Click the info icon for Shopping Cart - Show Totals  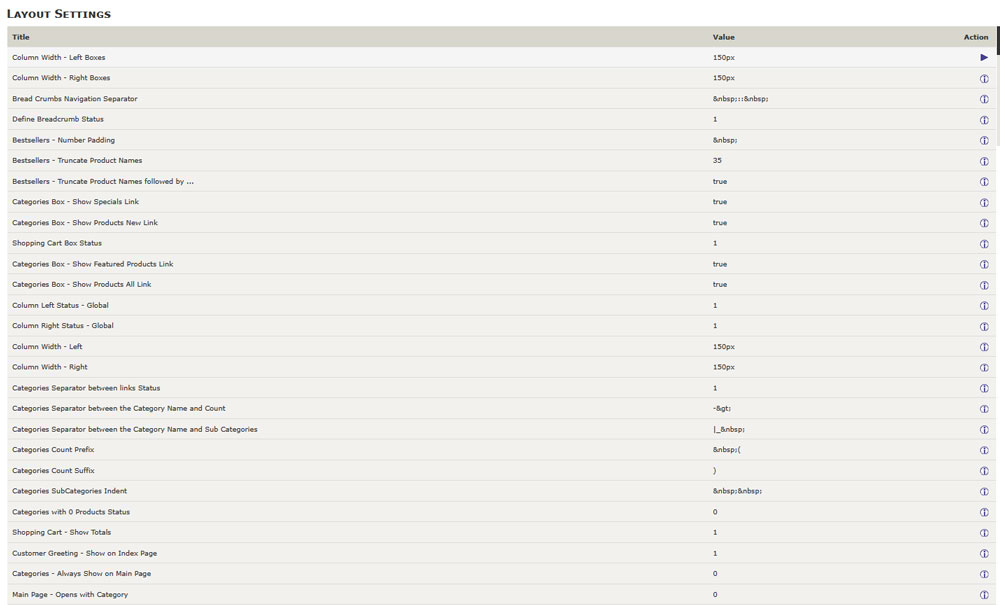point(983,532)
